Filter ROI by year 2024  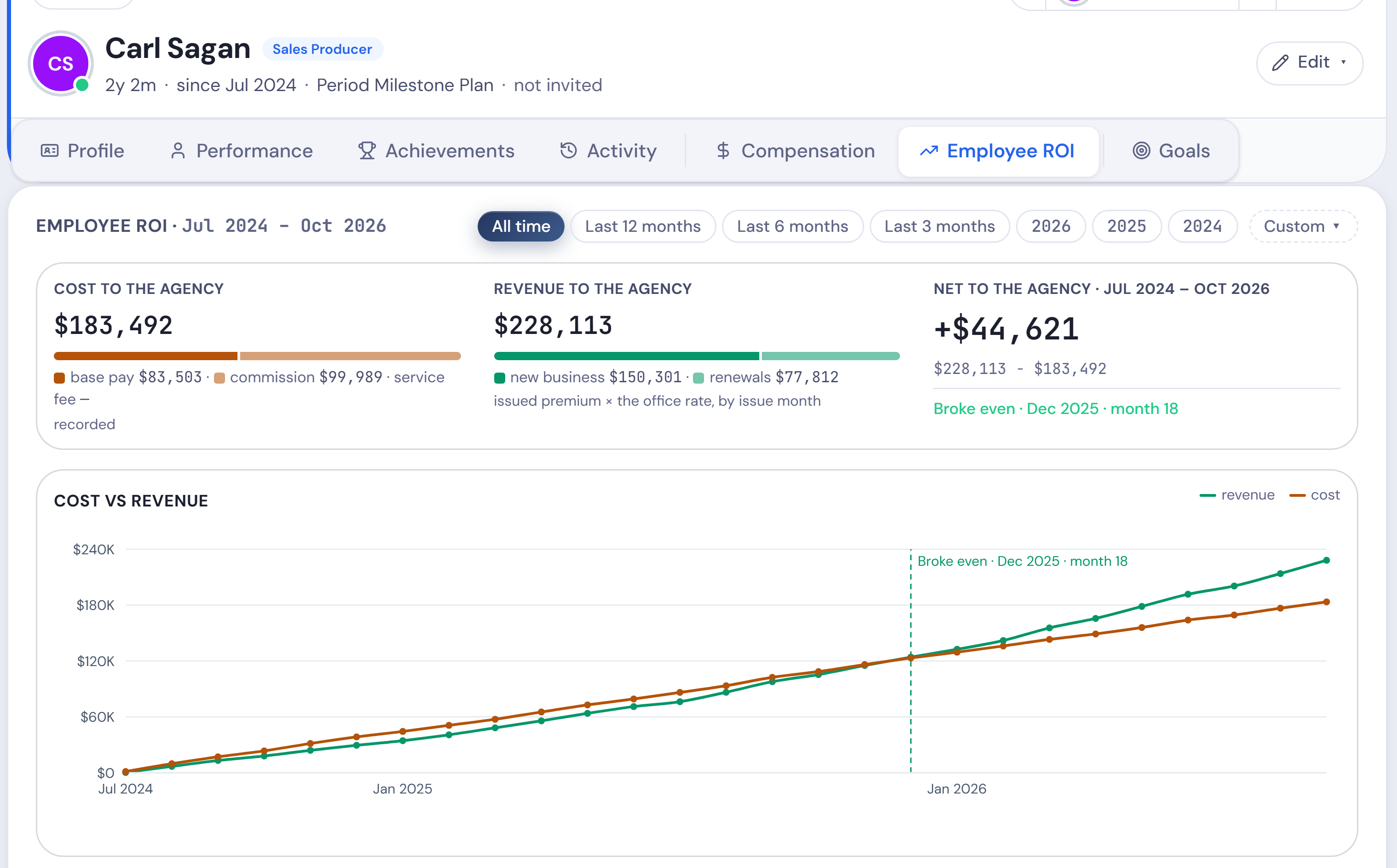[x=1202, y=226]
